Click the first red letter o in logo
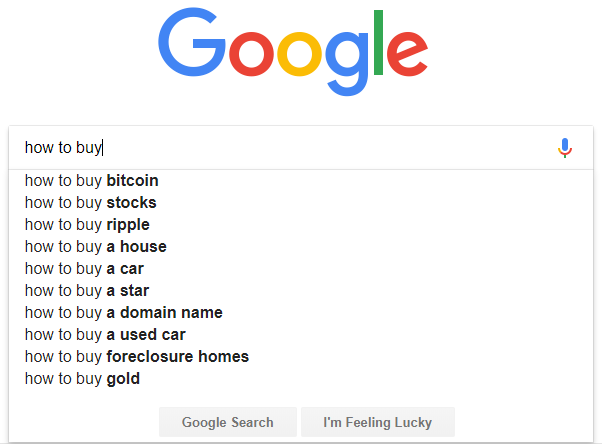Screen dimensions: 602x444 (x=251, y=54)
